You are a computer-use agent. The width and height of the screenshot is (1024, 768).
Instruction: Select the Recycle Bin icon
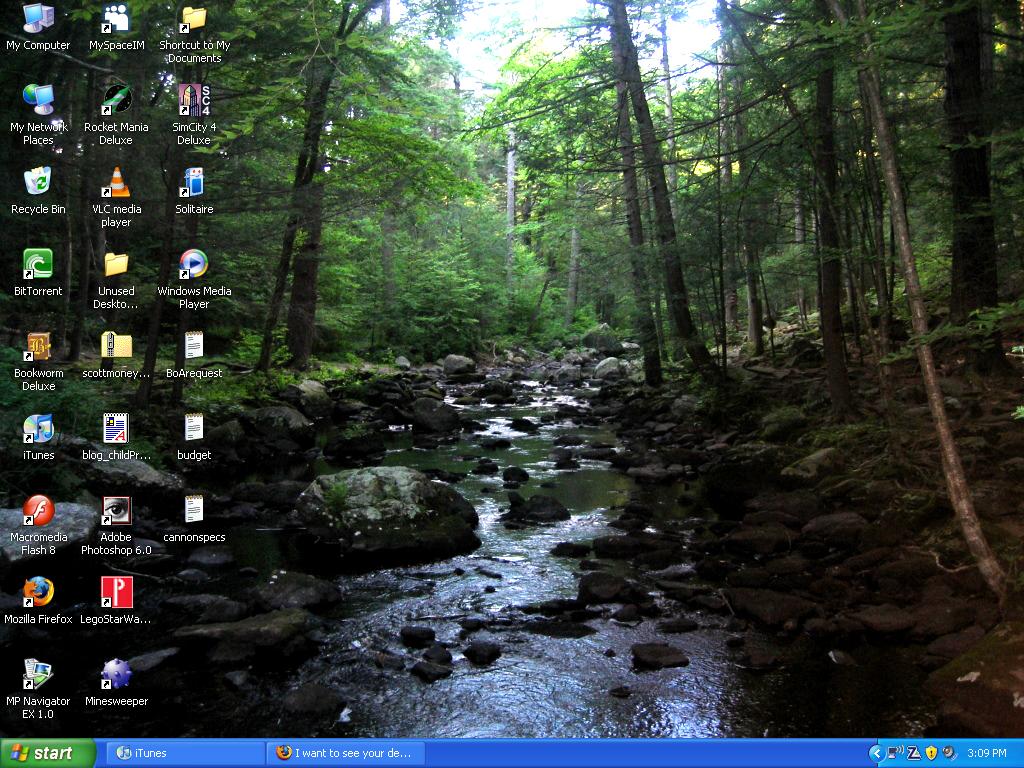pyautogui.click(x=38, y=183)
